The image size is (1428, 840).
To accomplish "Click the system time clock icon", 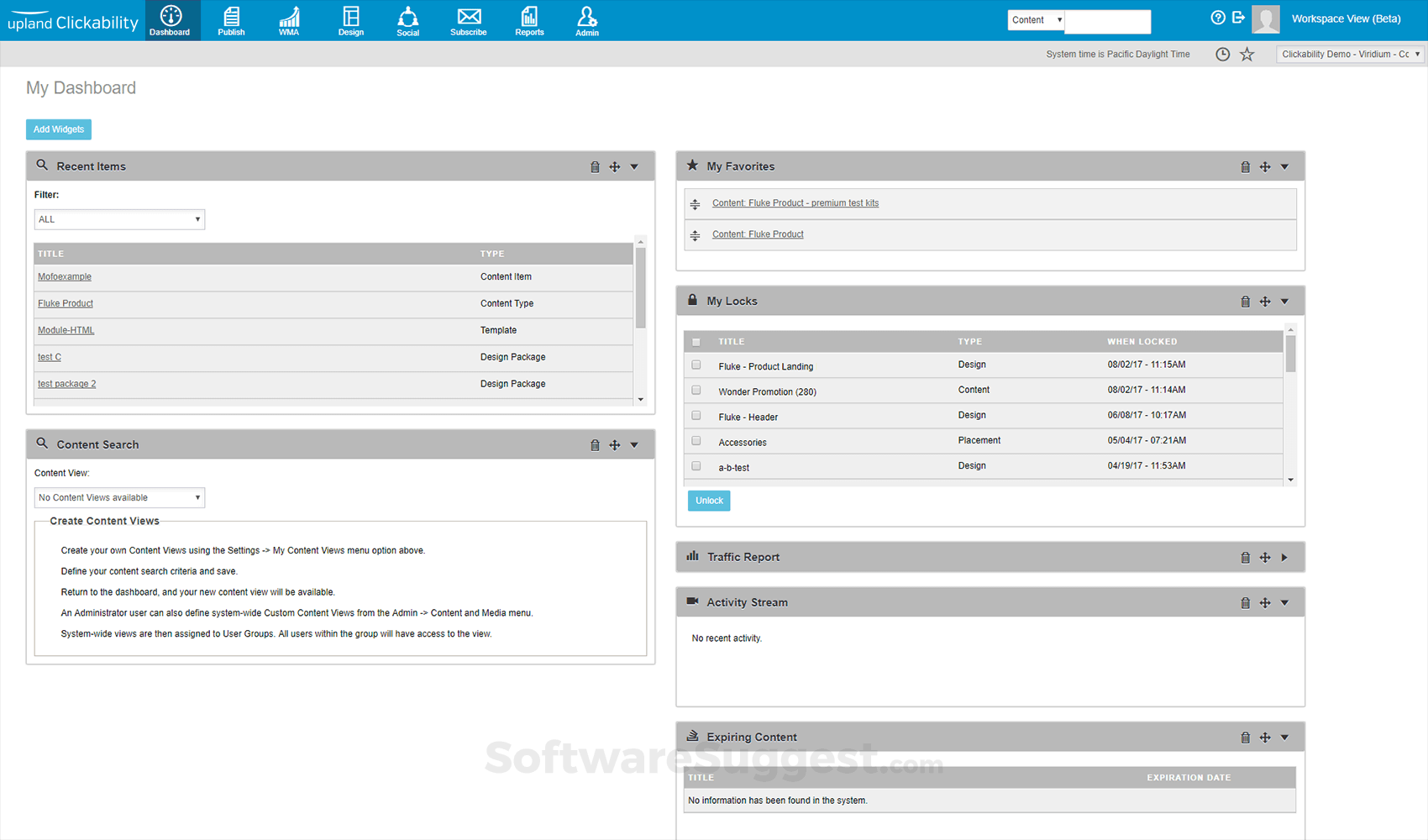I will click(1222, 54).
